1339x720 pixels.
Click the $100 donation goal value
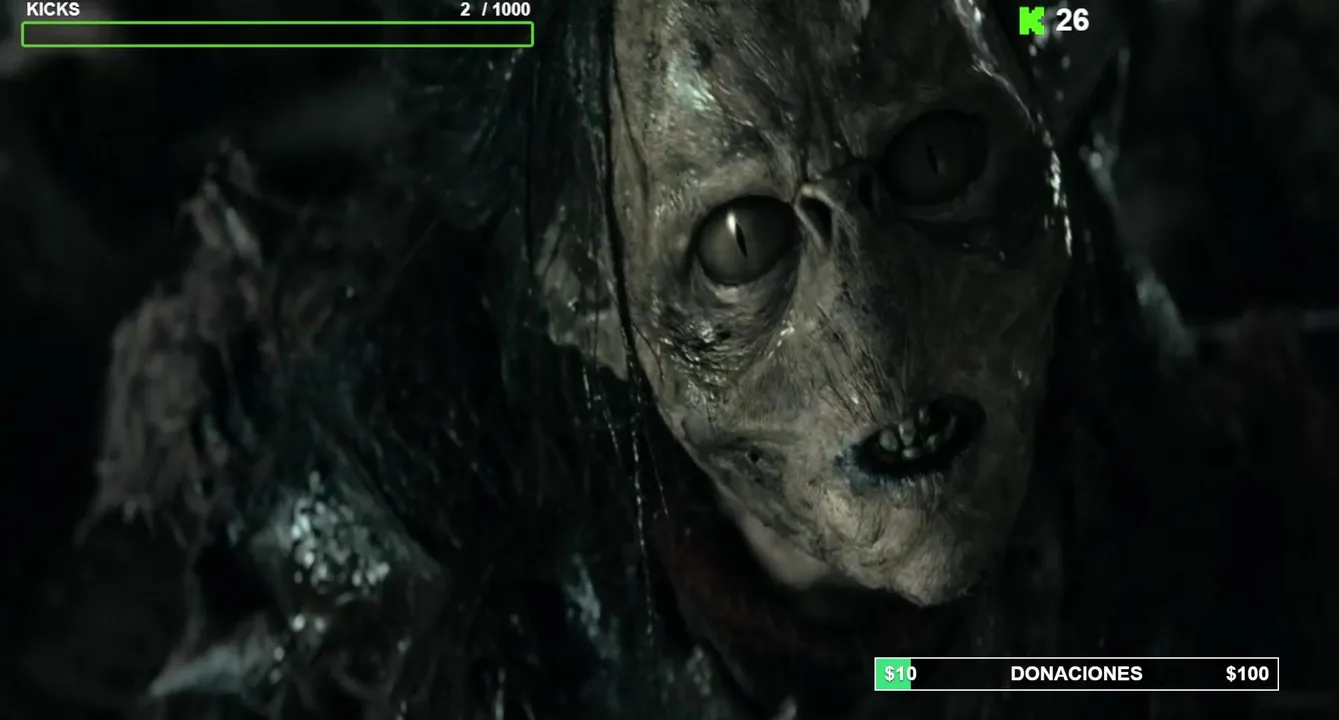point(1247,674)
